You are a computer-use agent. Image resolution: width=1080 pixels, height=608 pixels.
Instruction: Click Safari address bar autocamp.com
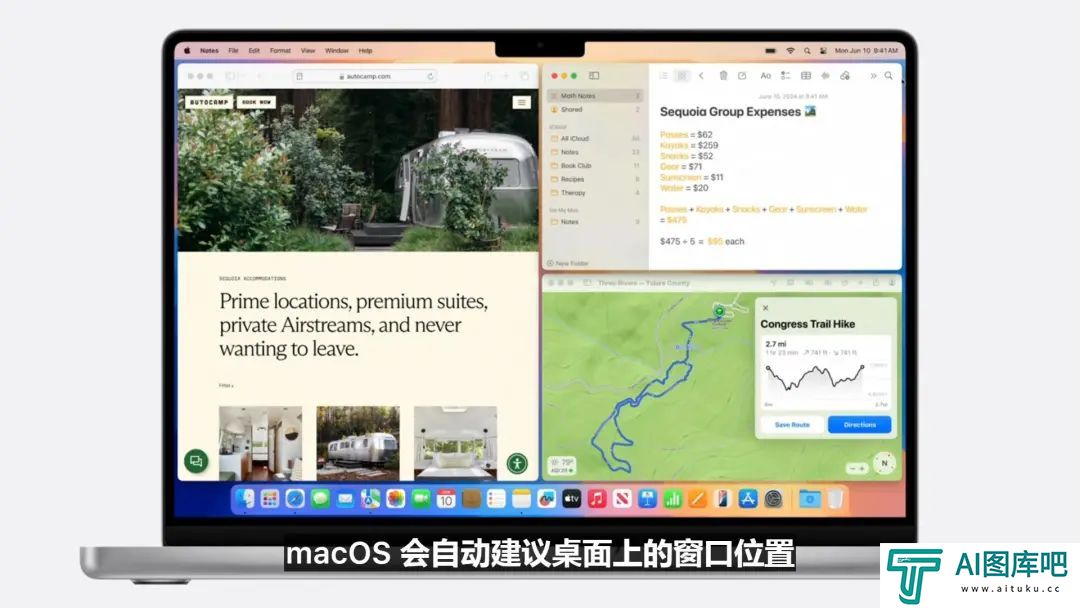pos(365,76)
